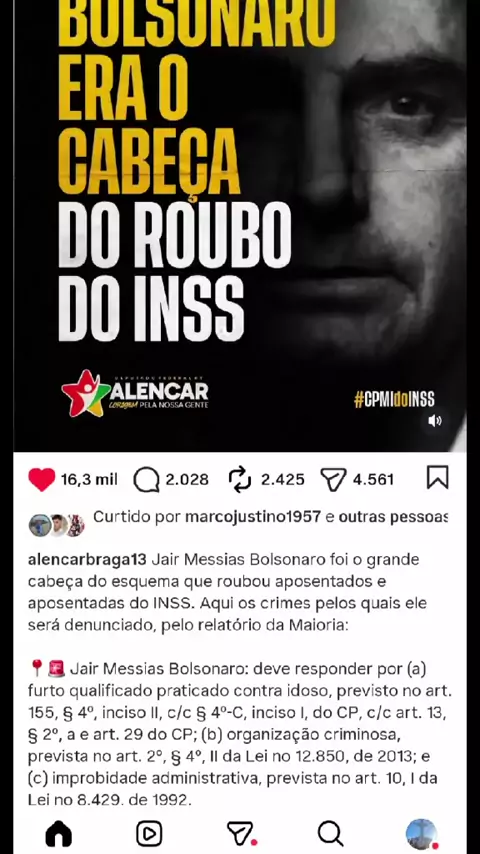Go to Home feed tab
Viewport: 480px width, 854px height.
click(x=58, y=833)
